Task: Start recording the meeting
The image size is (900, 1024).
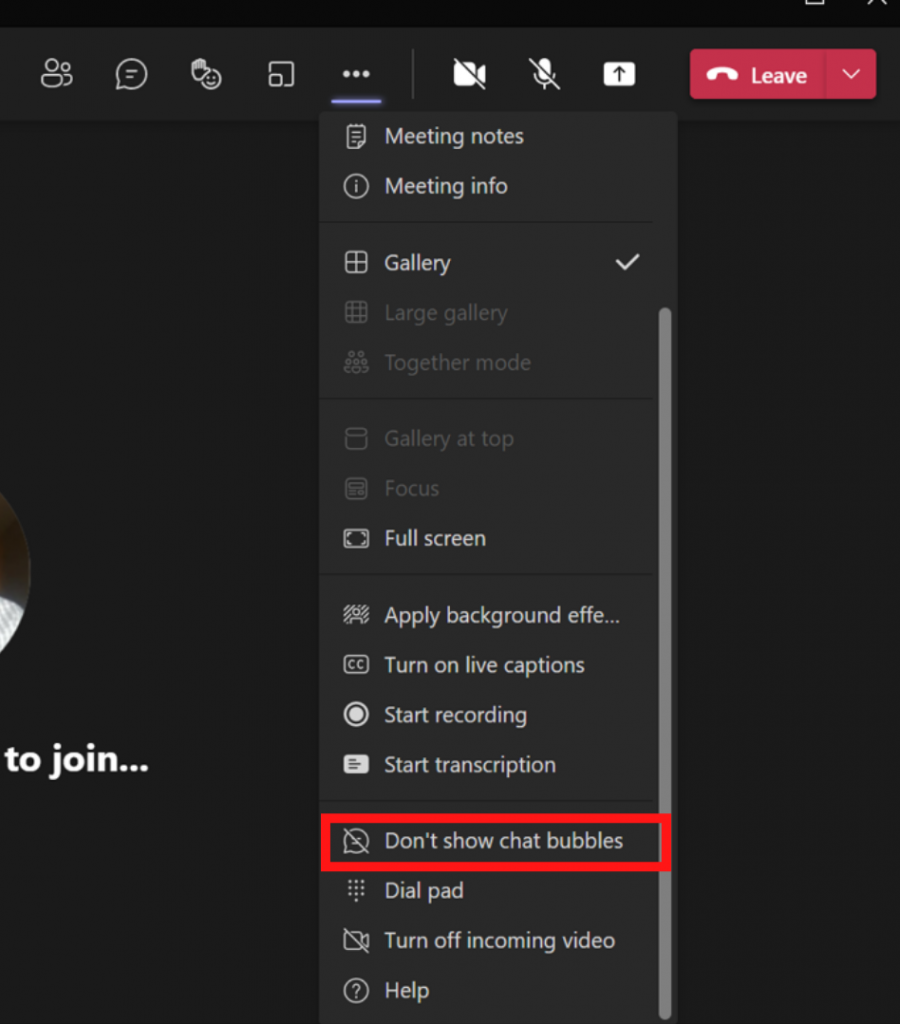Action: (487, 715)
